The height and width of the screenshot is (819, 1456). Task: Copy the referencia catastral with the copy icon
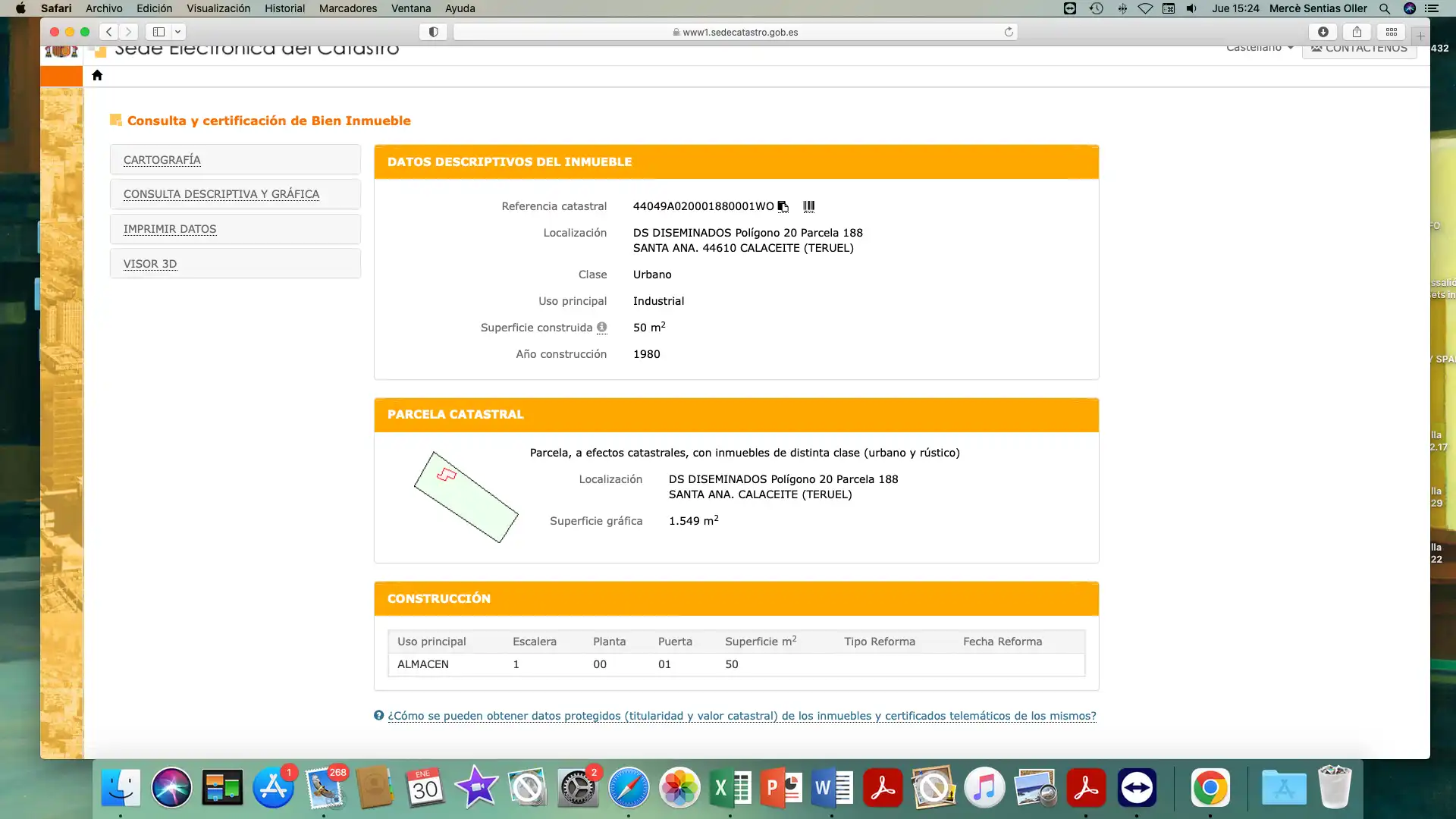pos(783,206)
